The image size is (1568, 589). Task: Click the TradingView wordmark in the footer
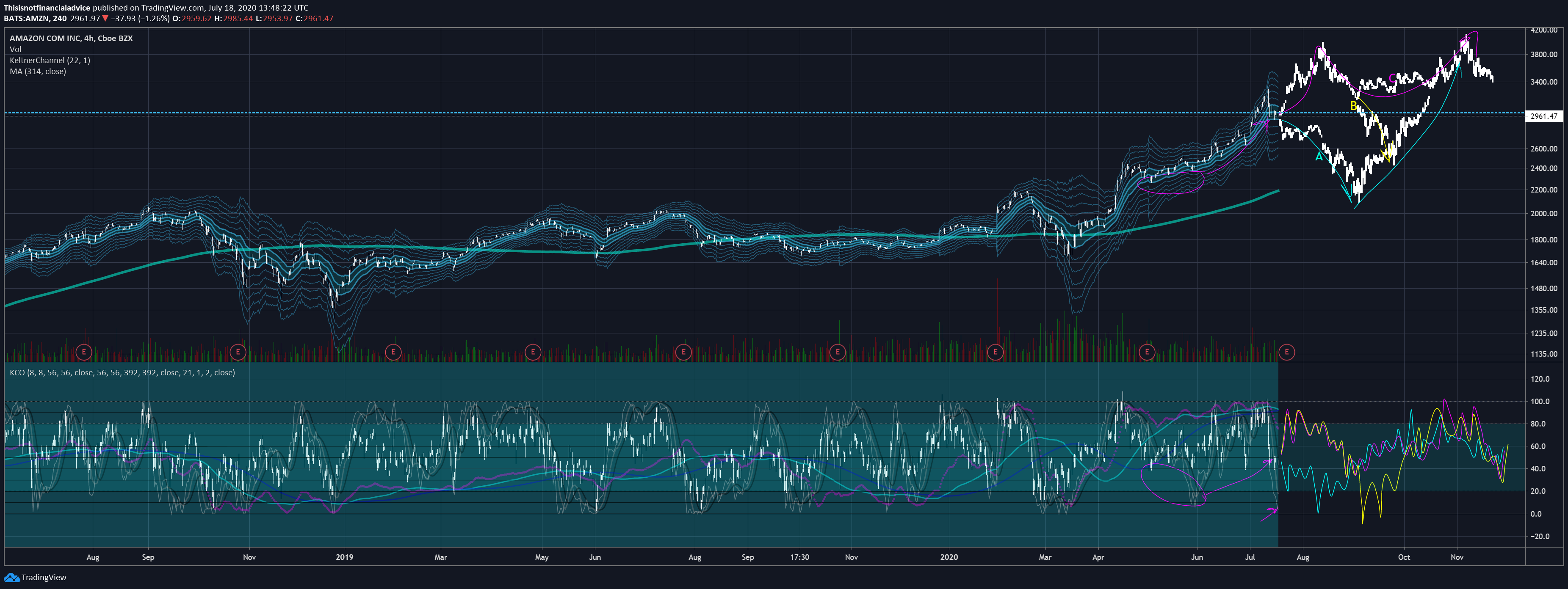pos(44,578)
